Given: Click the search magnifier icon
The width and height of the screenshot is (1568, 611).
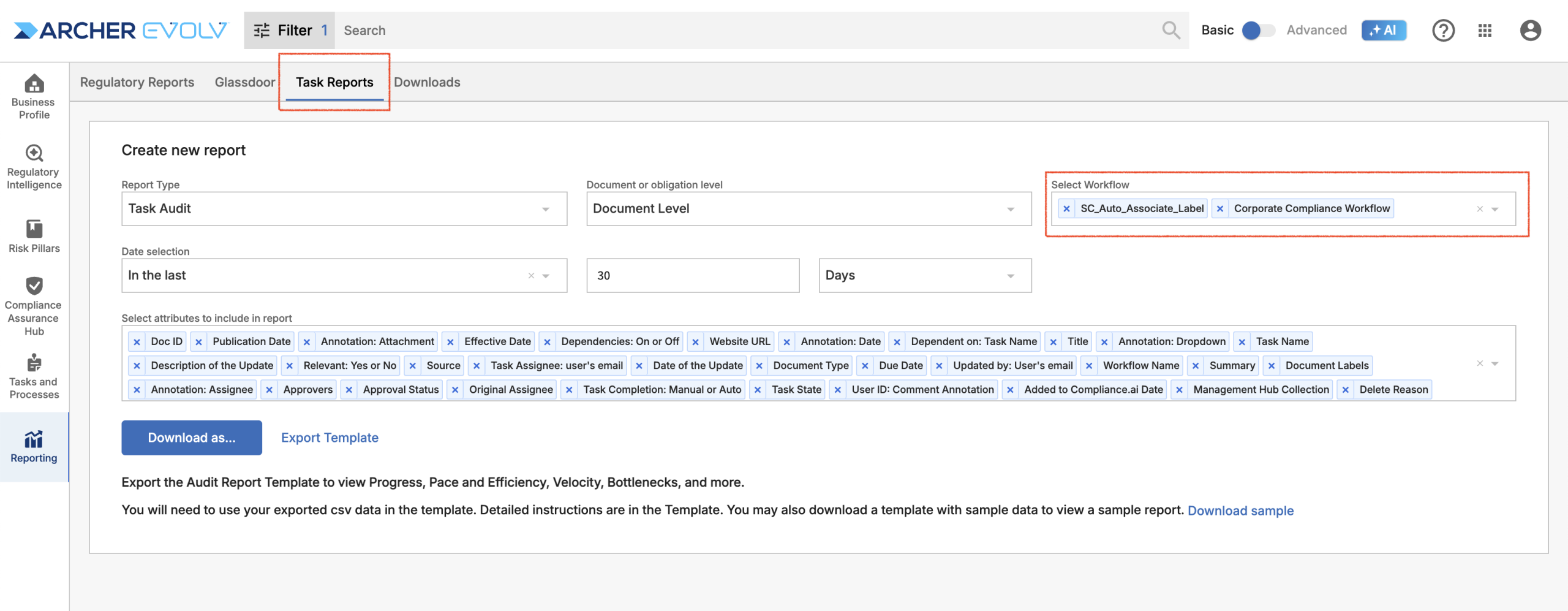Looking at the screenshot, I should tap(1170, 31).
